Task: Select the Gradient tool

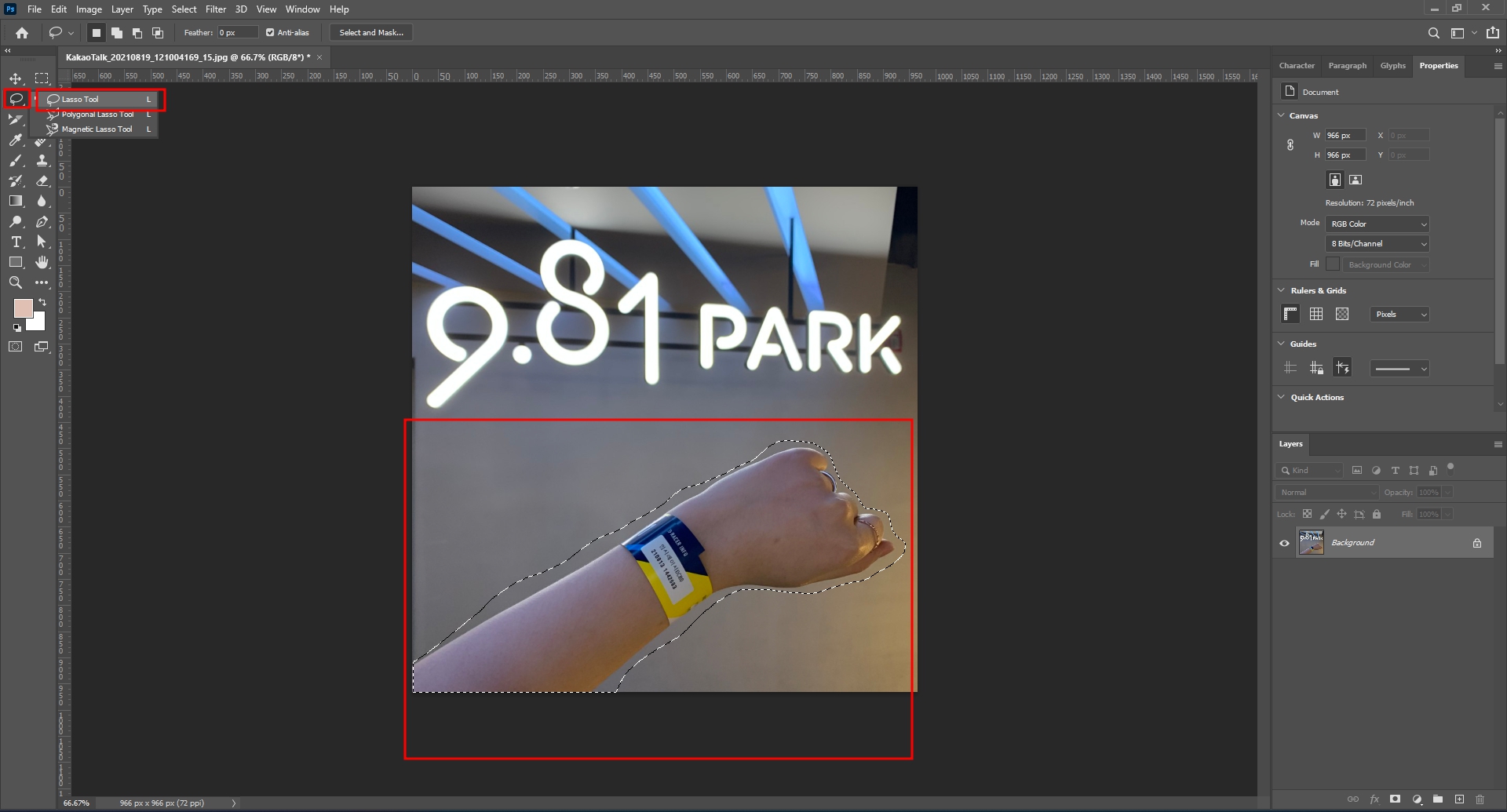Action: point(16,201)
